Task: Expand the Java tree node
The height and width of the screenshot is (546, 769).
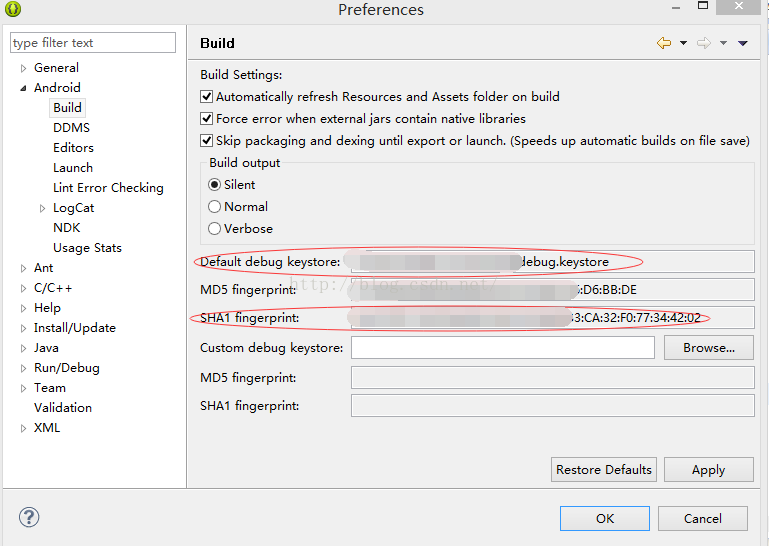Action: [23, 349]
